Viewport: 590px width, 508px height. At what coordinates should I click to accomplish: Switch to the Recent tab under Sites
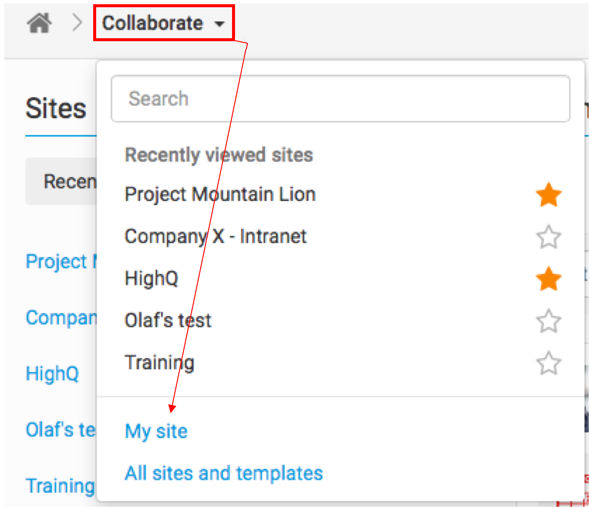[61, 182]
